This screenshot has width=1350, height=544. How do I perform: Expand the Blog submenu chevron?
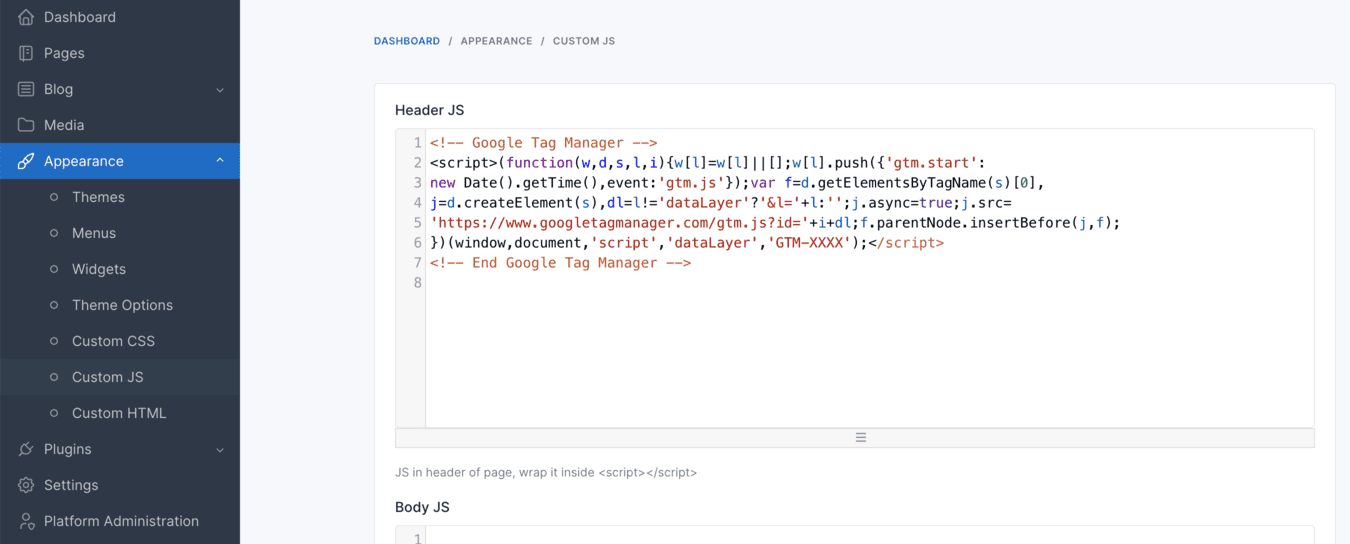[220, 90]
